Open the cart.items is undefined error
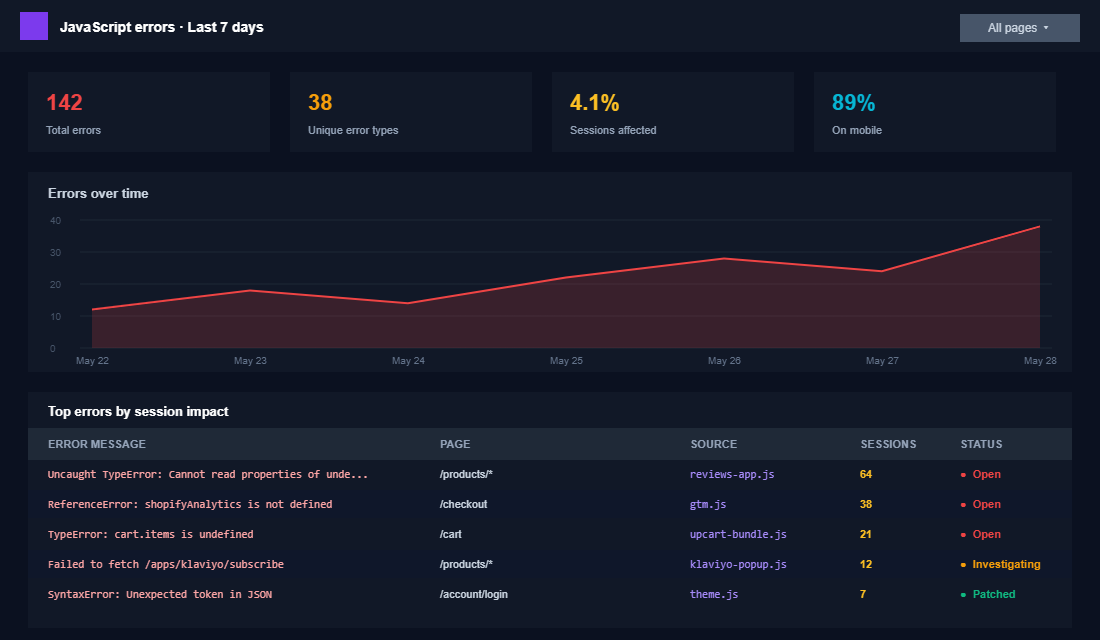Viewport: 1100px width, 640px height. click(x=150, y=535)
